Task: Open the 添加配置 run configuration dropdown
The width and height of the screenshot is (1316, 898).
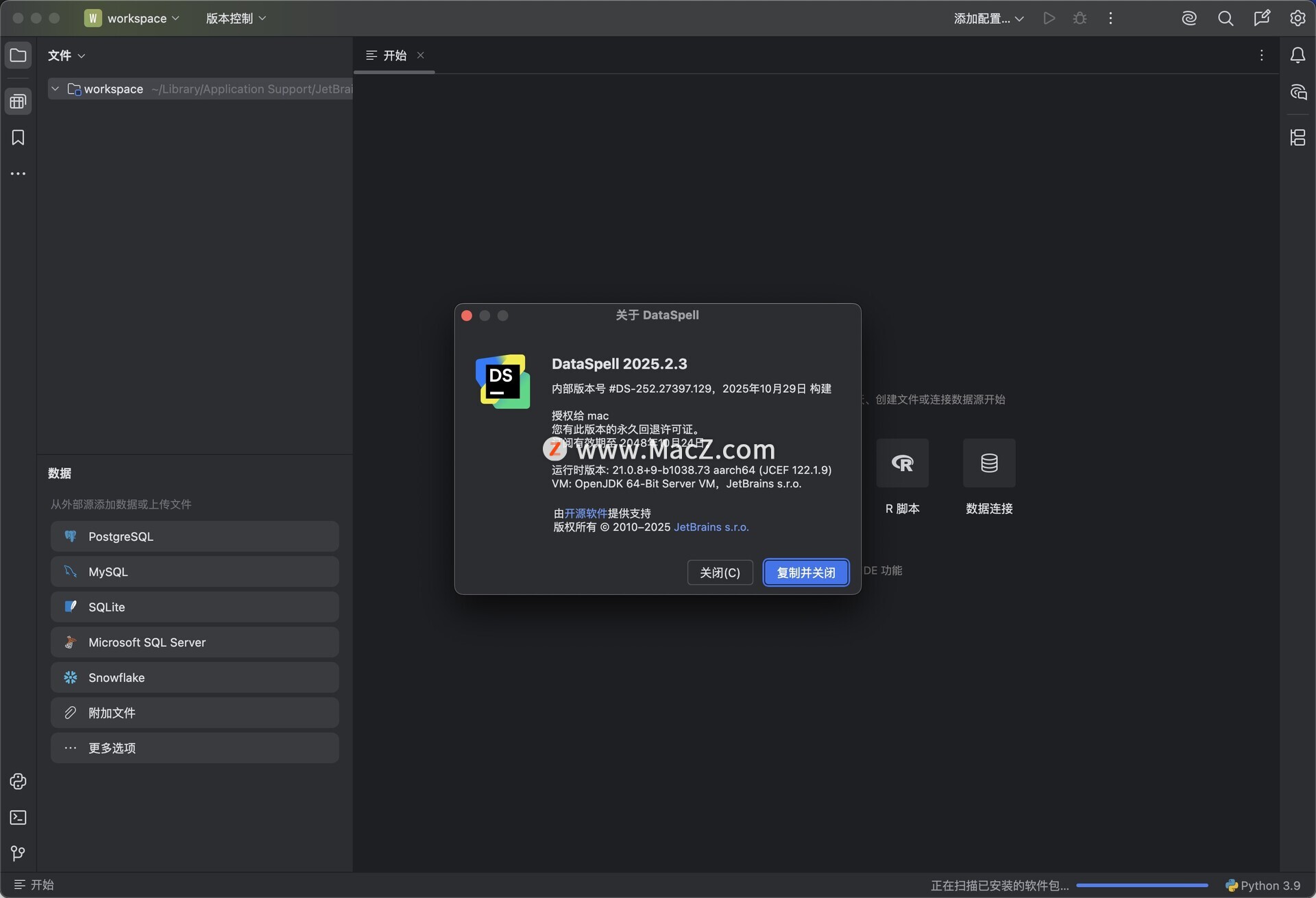Action: click(x=988, y=19)
